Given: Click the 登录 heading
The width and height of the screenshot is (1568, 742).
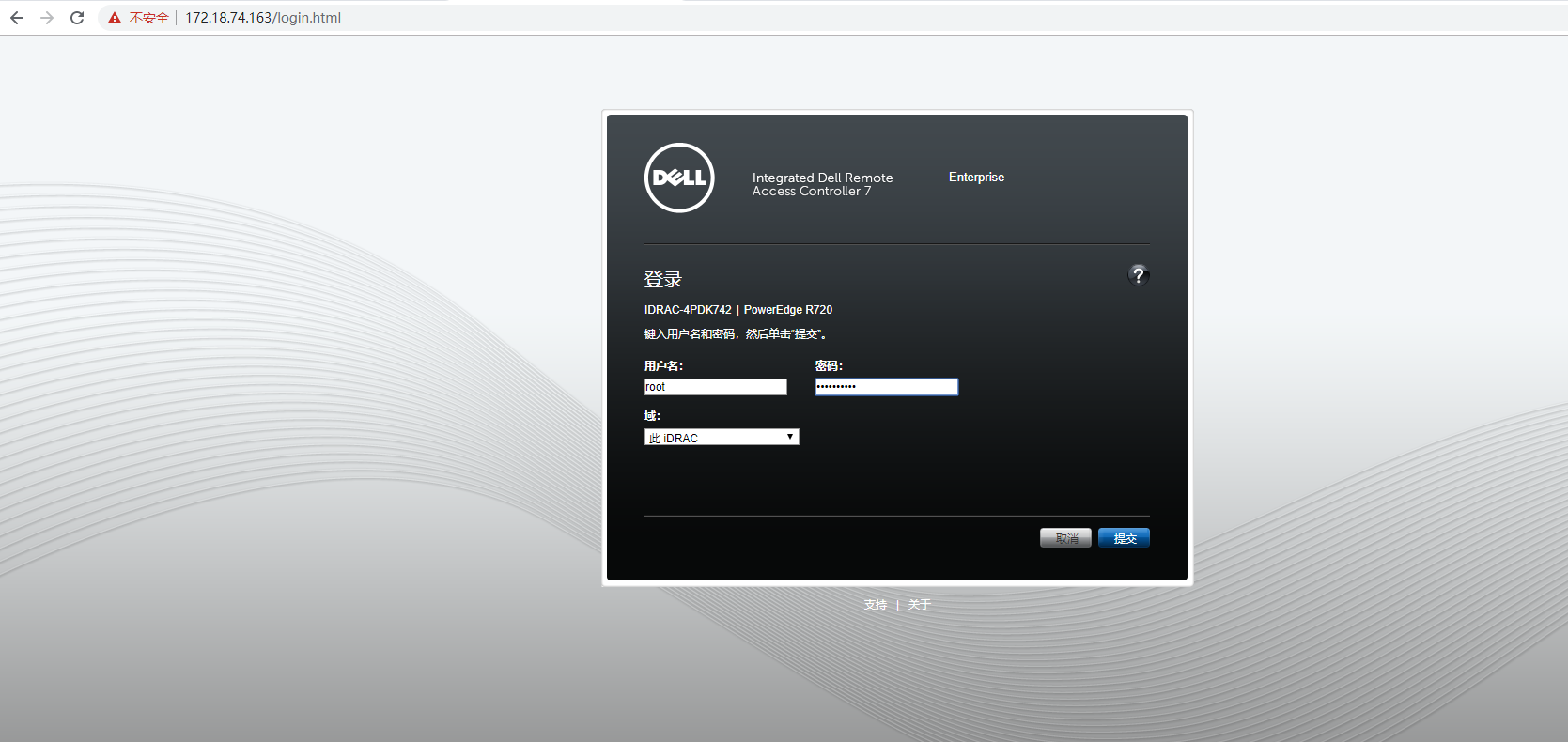Looking at the screenshot, I should coord(662,279).
